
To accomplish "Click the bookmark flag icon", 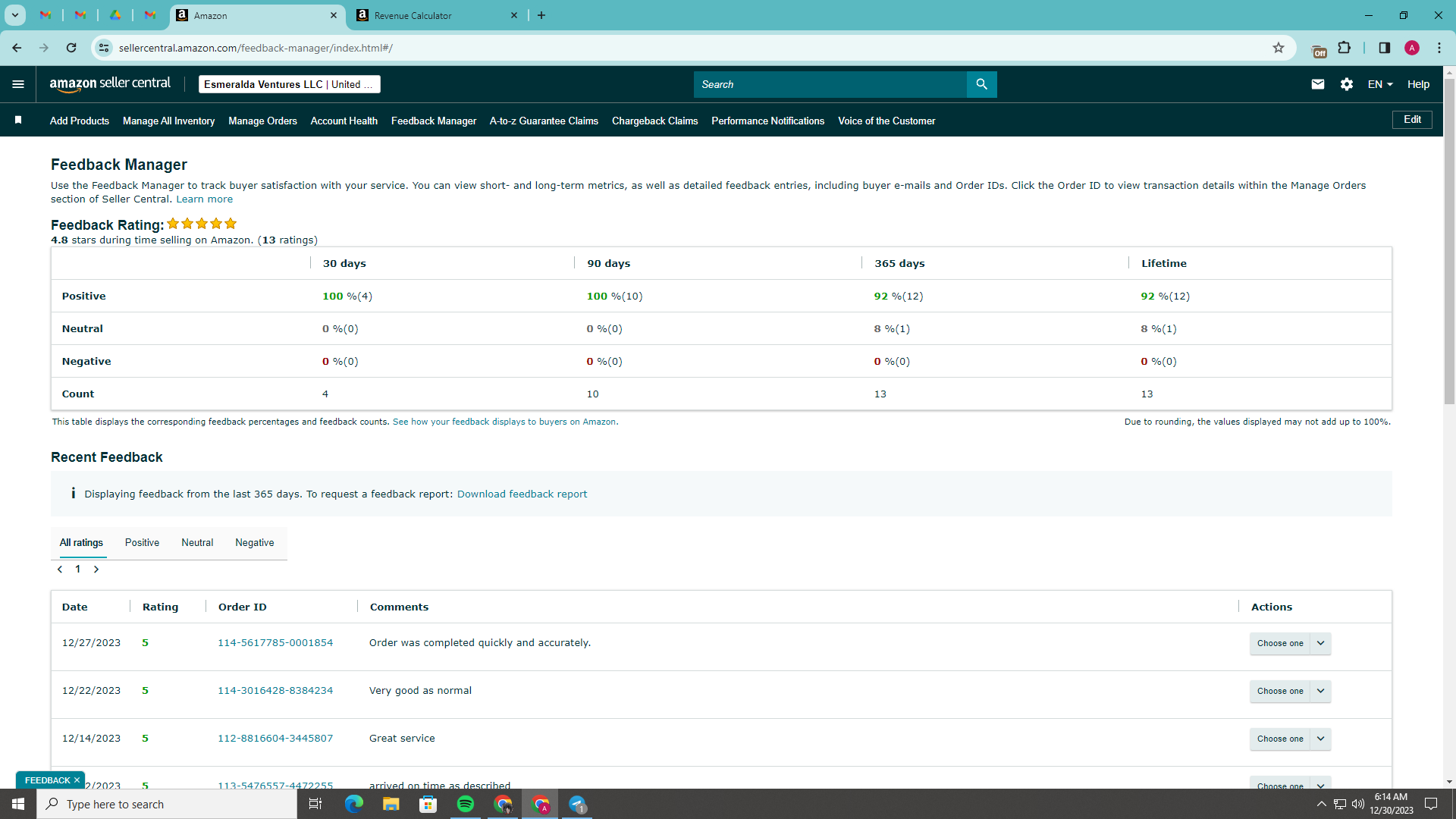I will [x=18, y=120].
